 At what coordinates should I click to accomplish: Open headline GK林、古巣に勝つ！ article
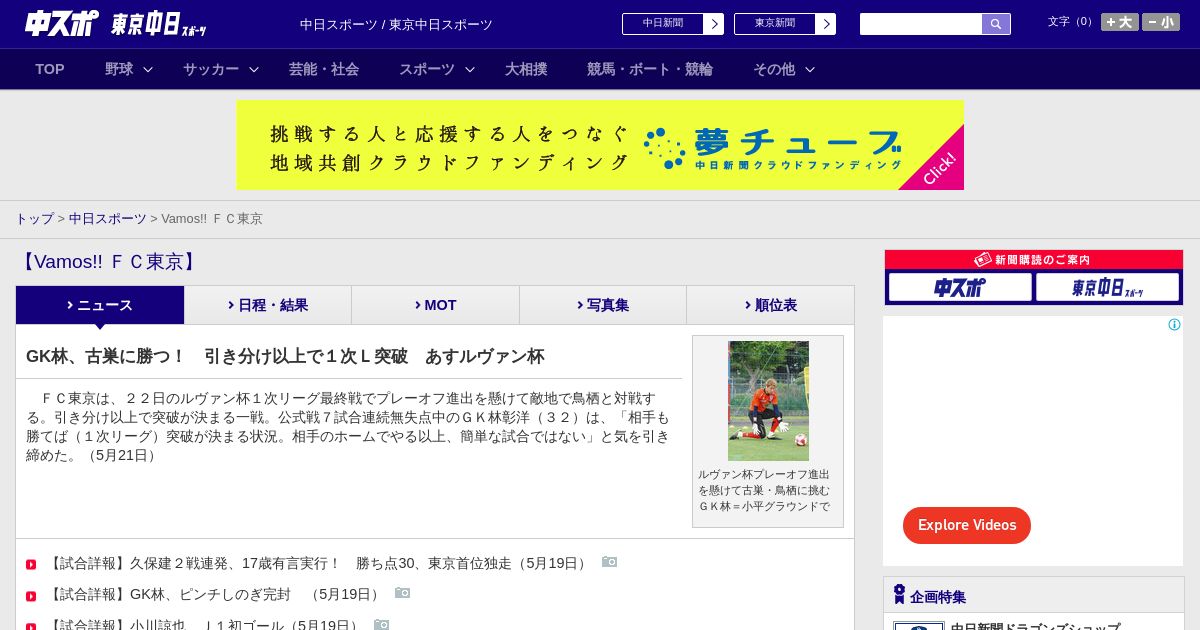coord(285,356)
